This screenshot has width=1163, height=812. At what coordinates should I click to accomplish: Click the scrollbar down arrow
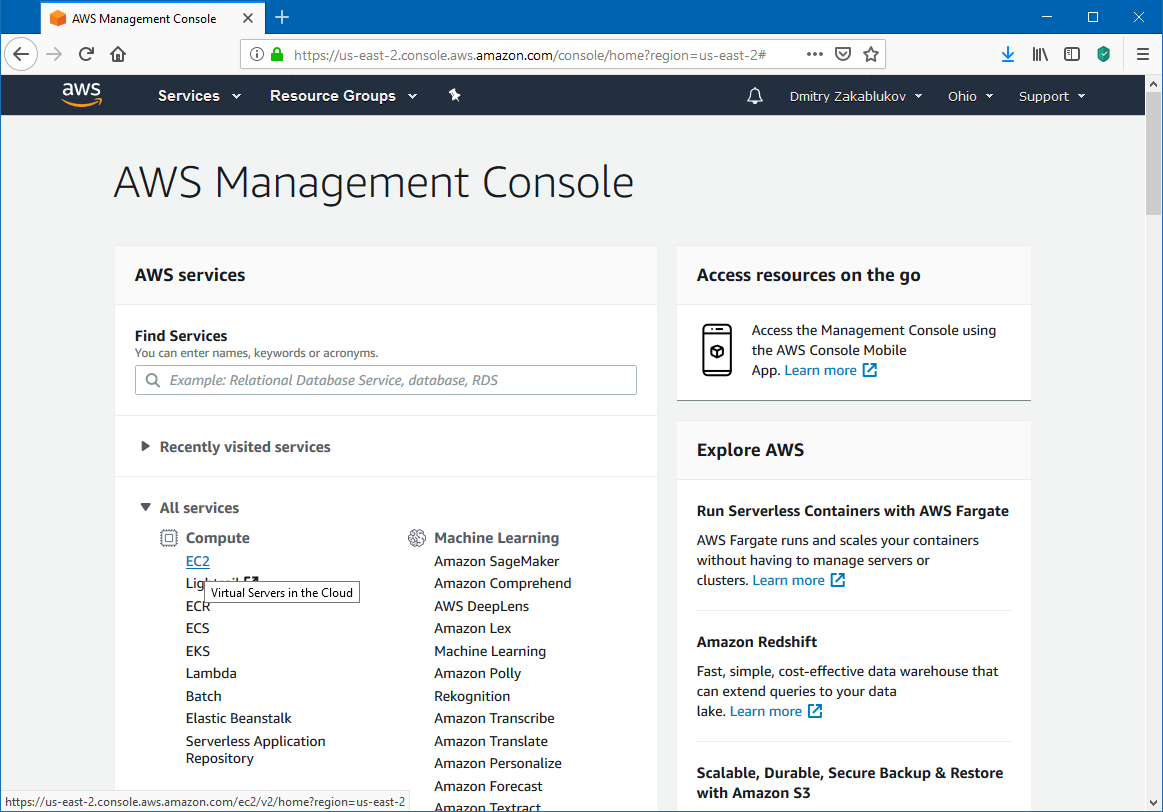click(1153, 802)
